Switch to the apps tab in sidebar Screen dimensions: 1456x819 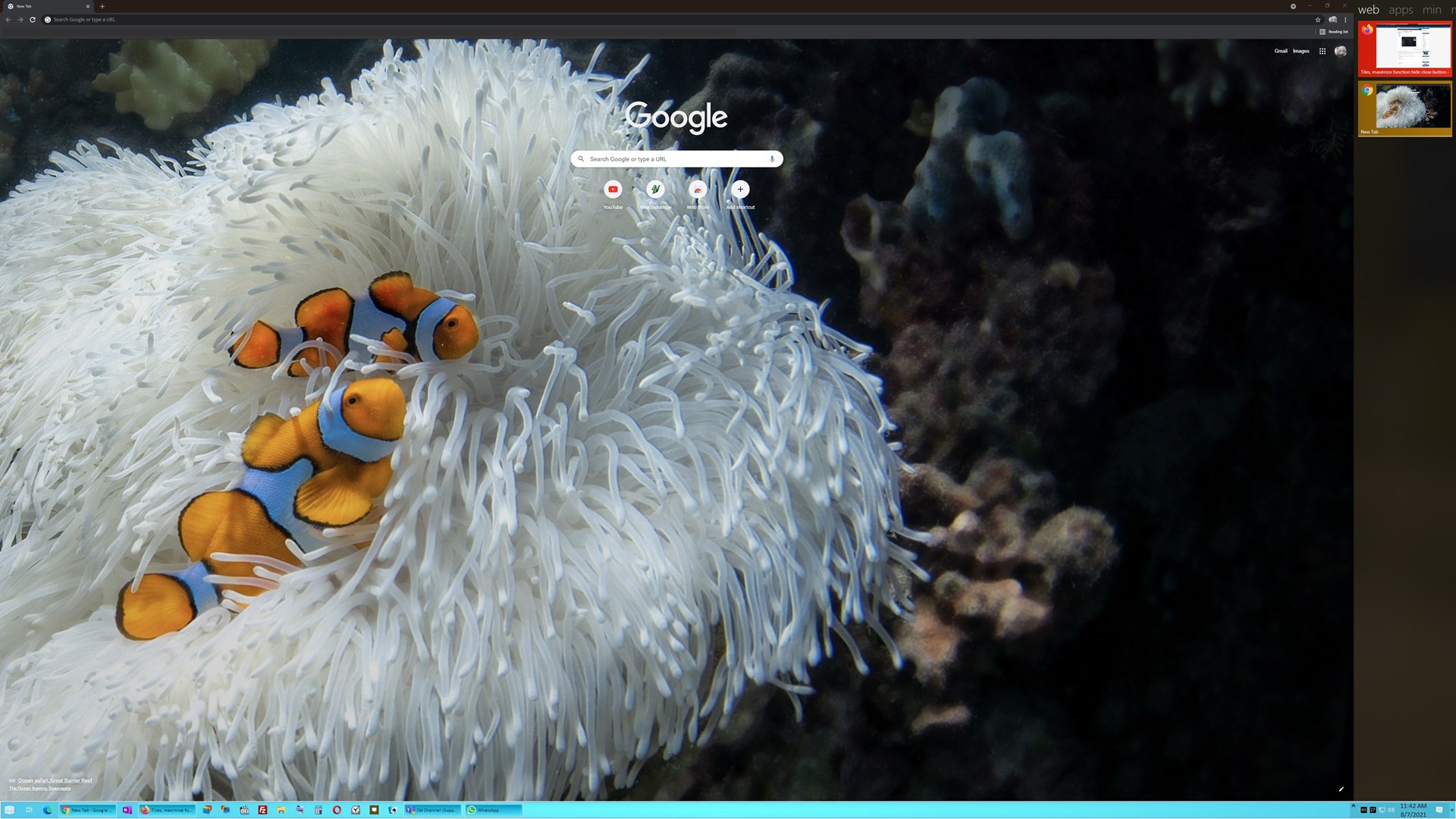(1400, 10)
